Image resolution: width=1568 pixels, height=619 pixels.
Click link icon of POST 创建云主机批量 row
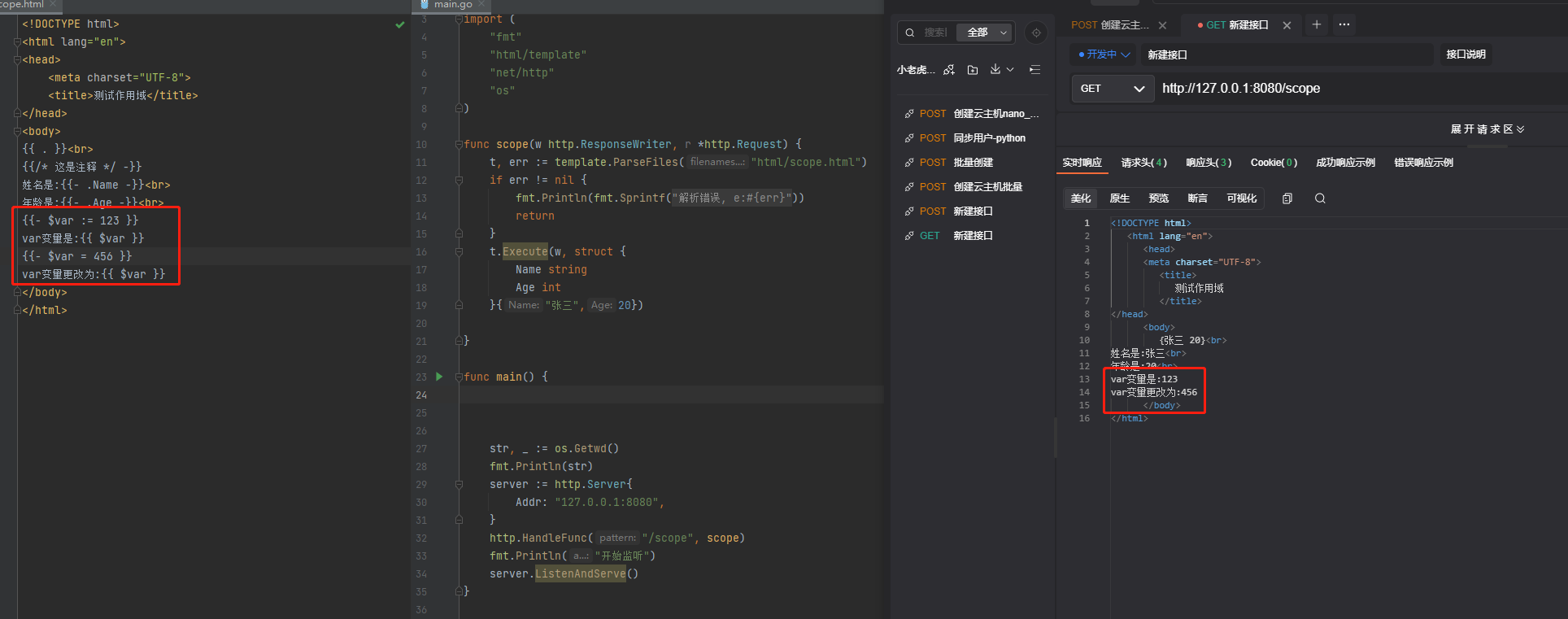pos(909,187)
